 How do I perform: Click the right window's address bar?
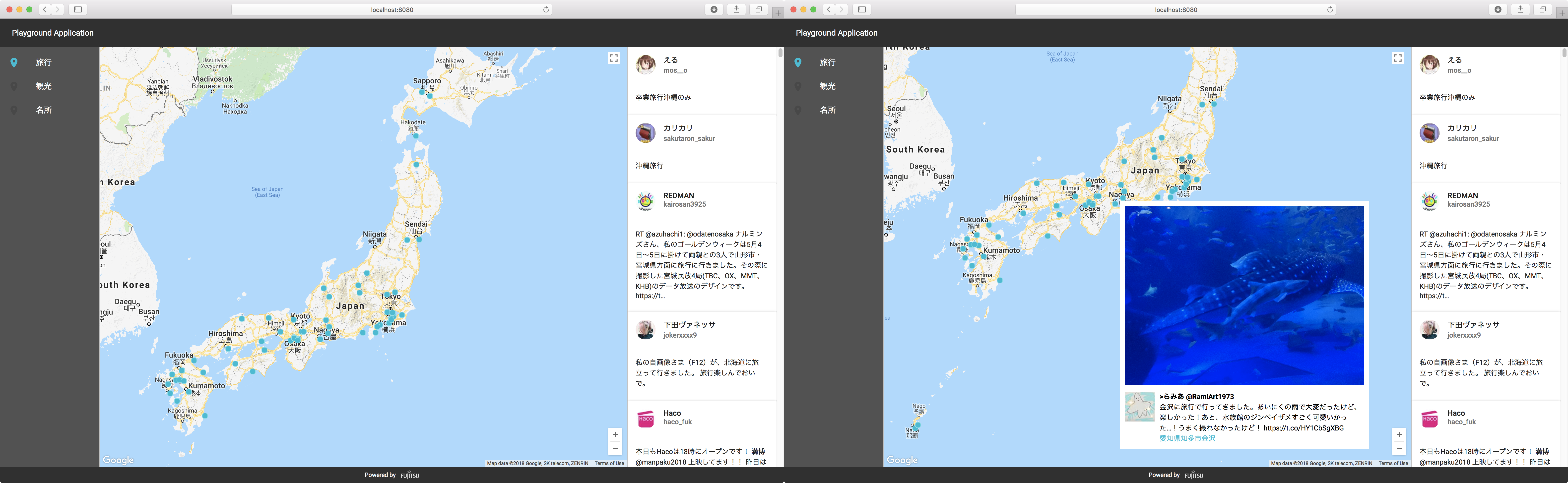pyautogui.click(x=1176, y=9)
